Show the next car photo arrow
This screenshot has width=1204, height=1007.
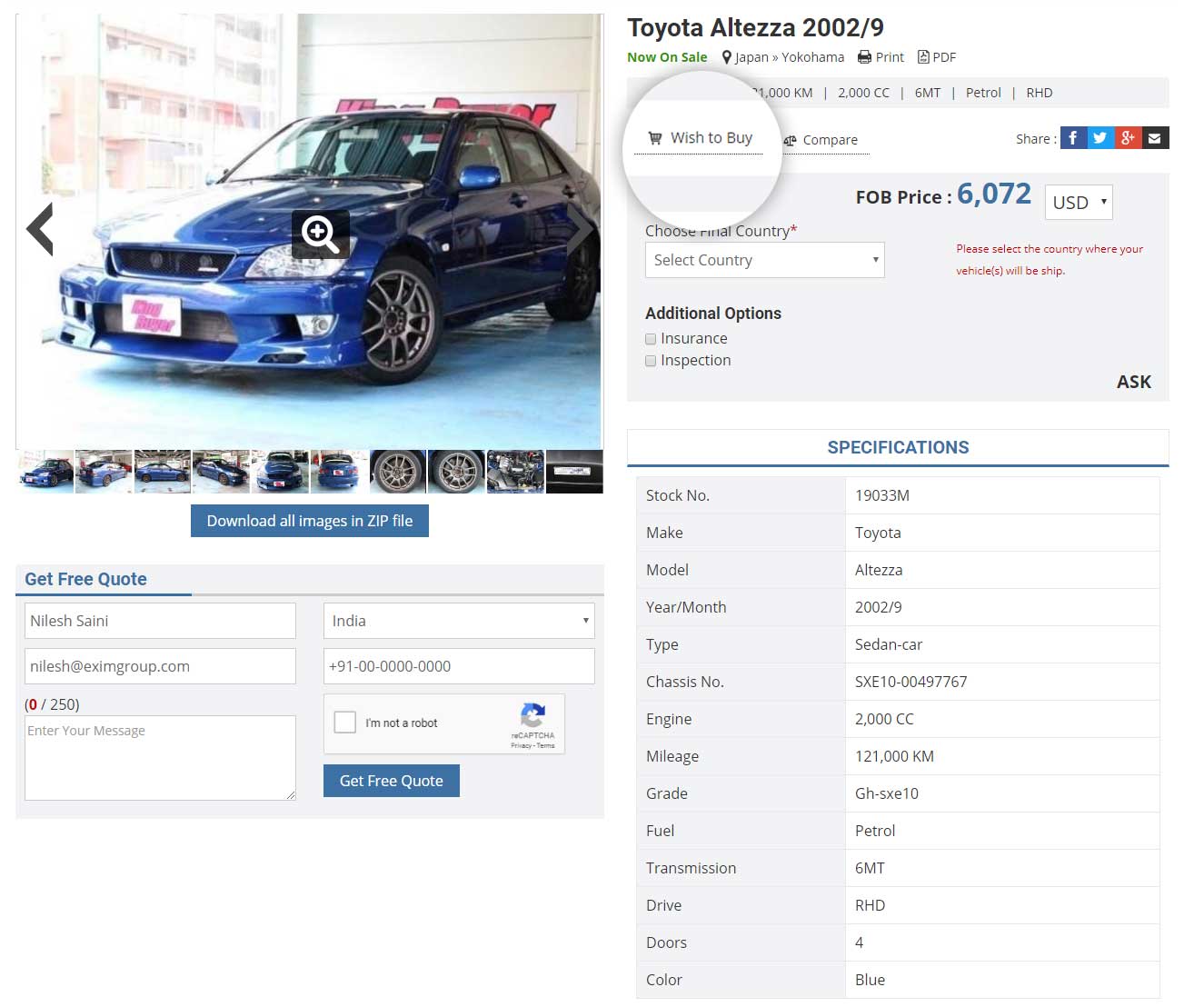click(x=580, y=230)
